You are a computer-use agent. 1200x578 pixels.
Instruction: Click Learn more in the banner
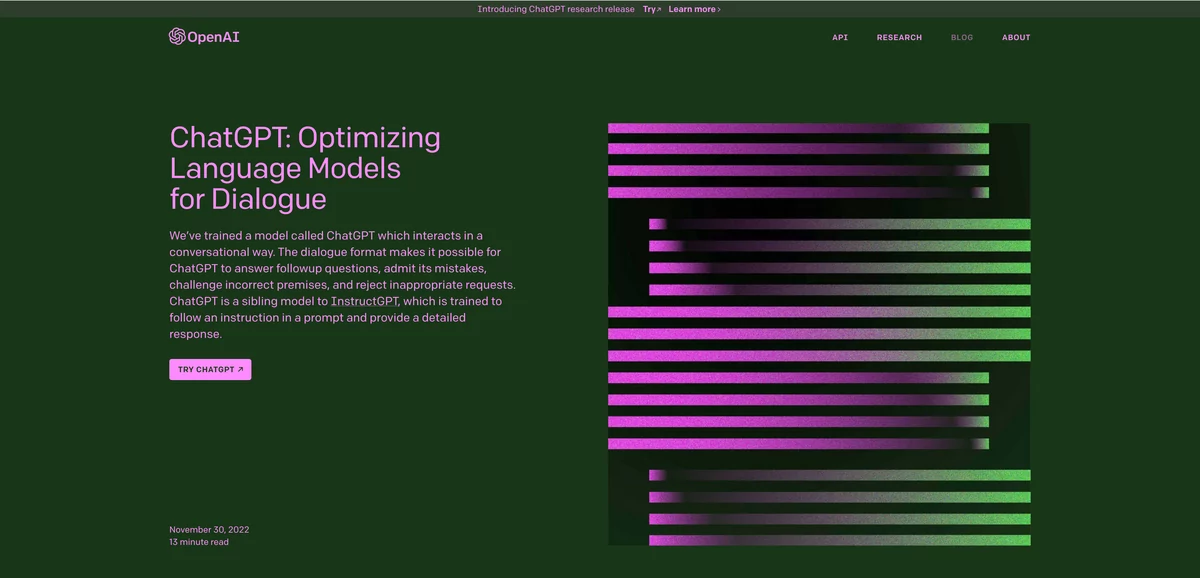coord(694,9)
